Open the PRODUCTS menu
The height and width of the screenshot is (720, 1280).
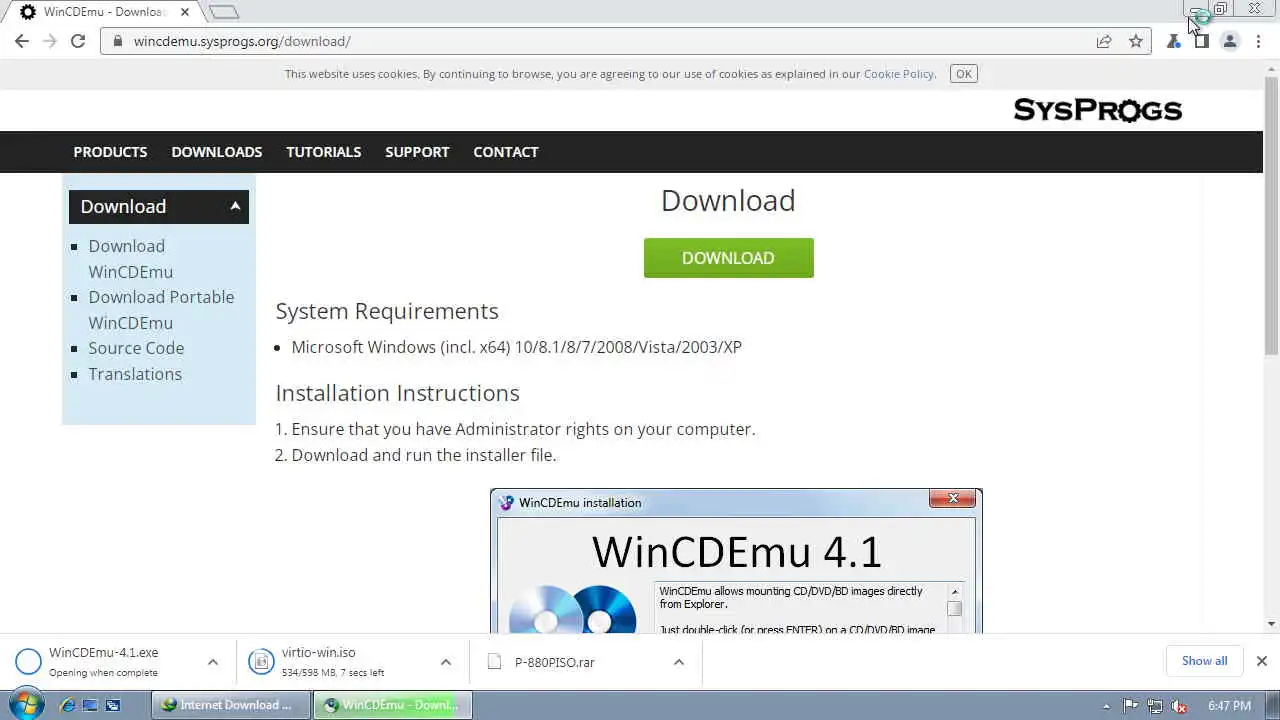point(110,152)
